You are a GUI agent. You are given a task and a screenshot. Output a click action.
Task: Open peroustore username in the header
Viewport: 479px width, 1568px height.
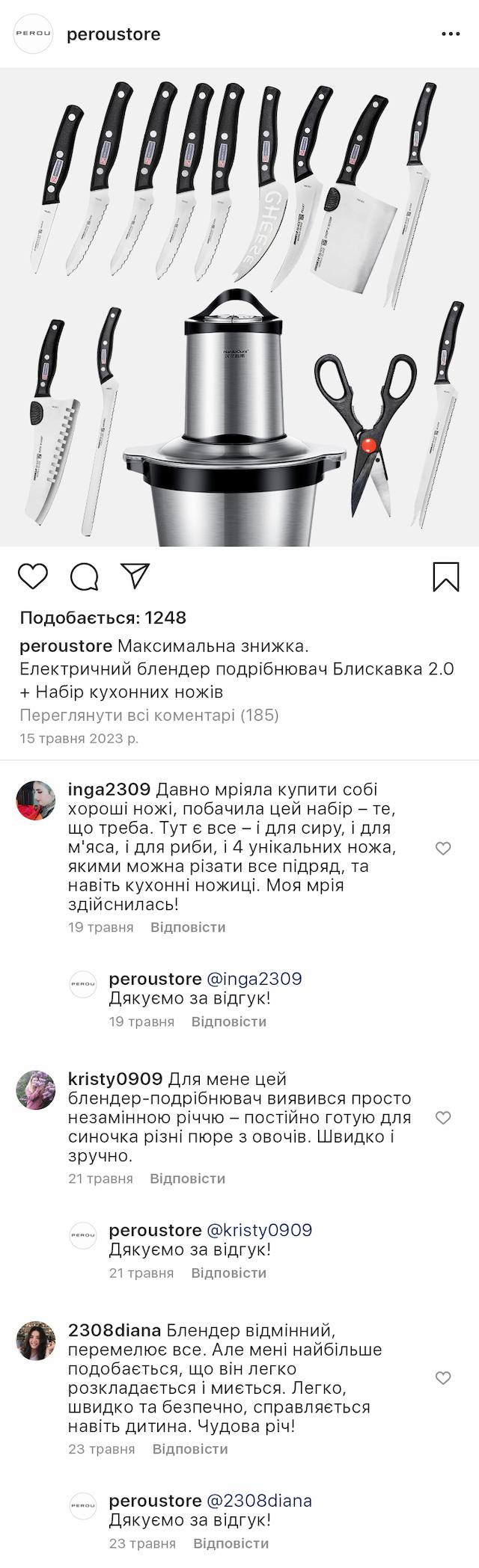(114, 34)
